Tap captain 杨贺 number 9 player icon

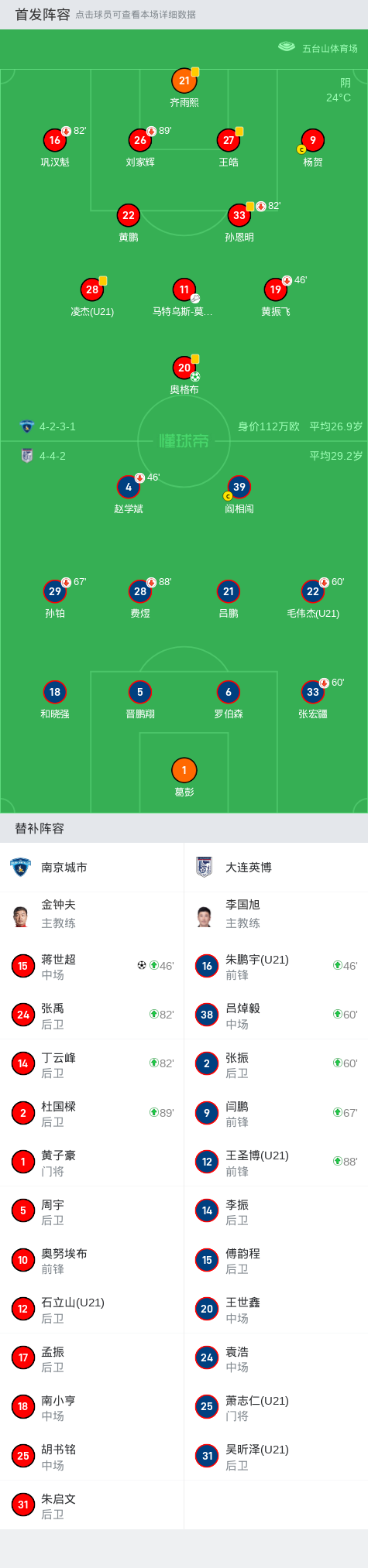point(312,140)
